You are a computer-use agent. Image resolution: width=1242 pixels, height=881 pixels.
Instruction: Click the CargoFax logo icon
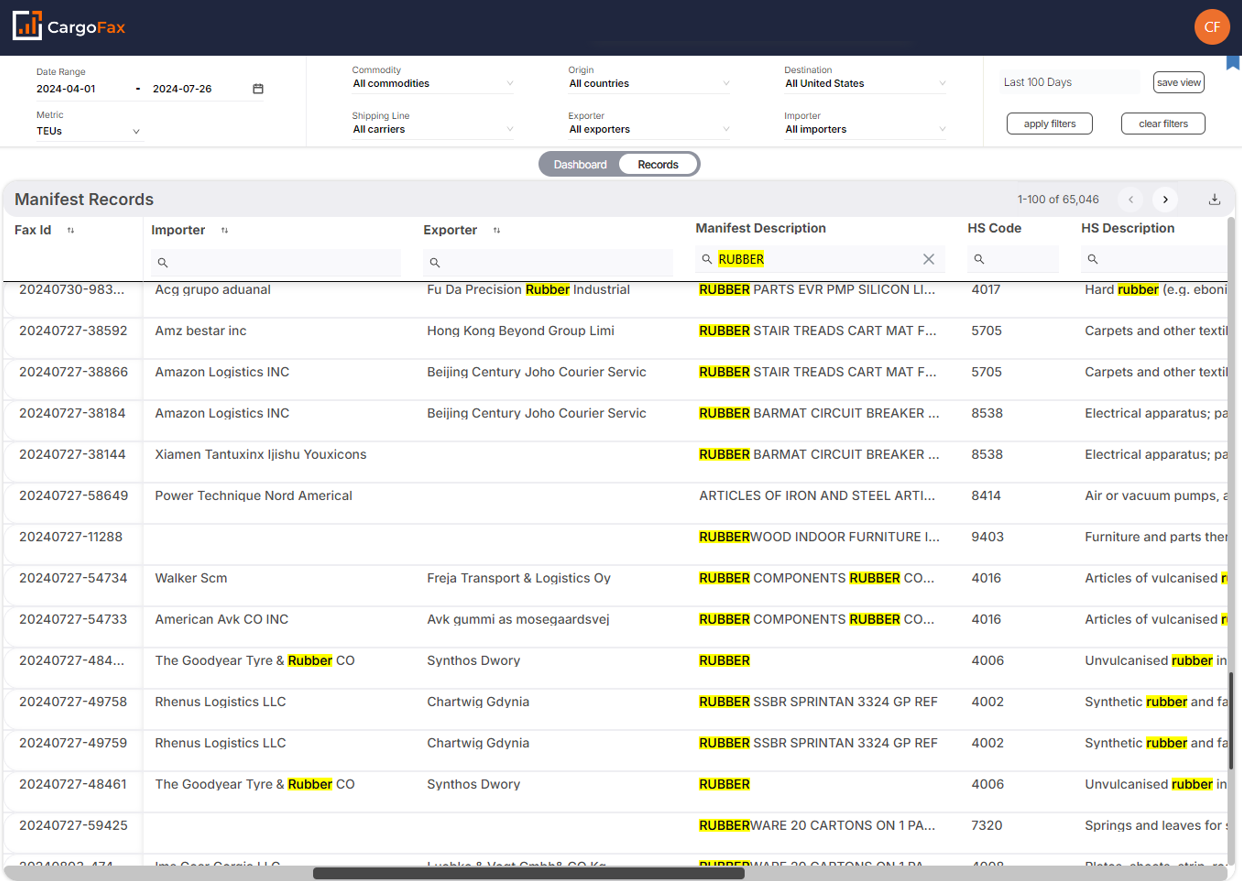28,26
